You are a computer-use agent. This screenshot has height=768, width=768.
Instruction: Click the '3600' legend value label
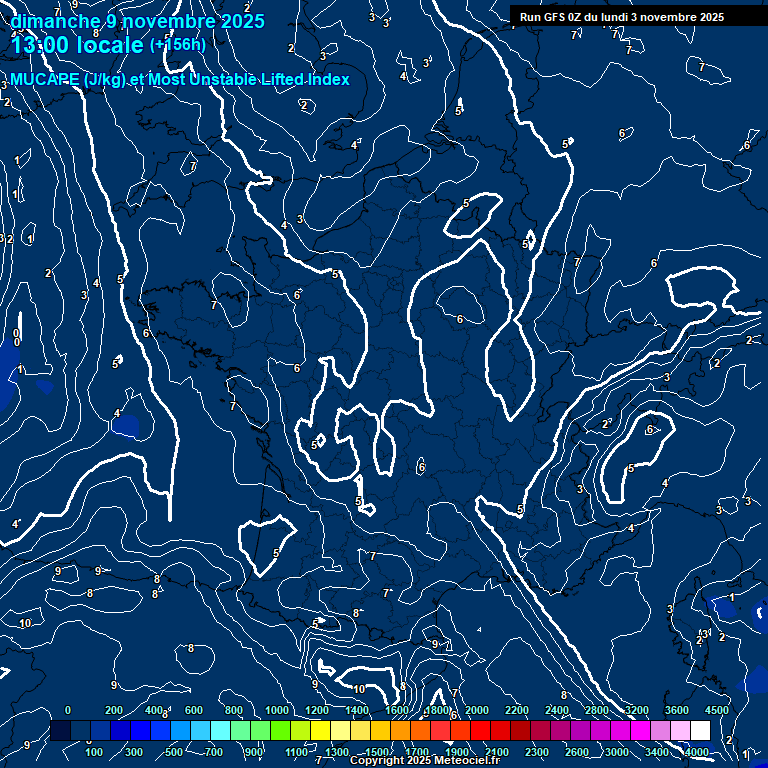point(677,710)
